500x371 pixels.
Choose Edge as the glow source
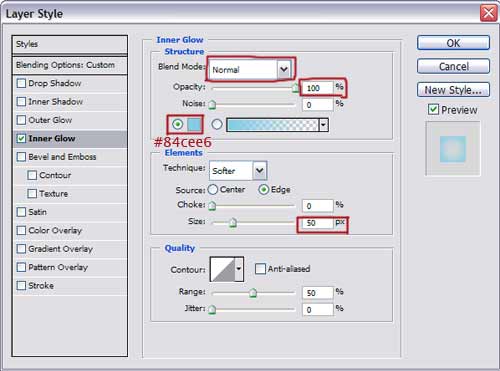coord(263,190)
